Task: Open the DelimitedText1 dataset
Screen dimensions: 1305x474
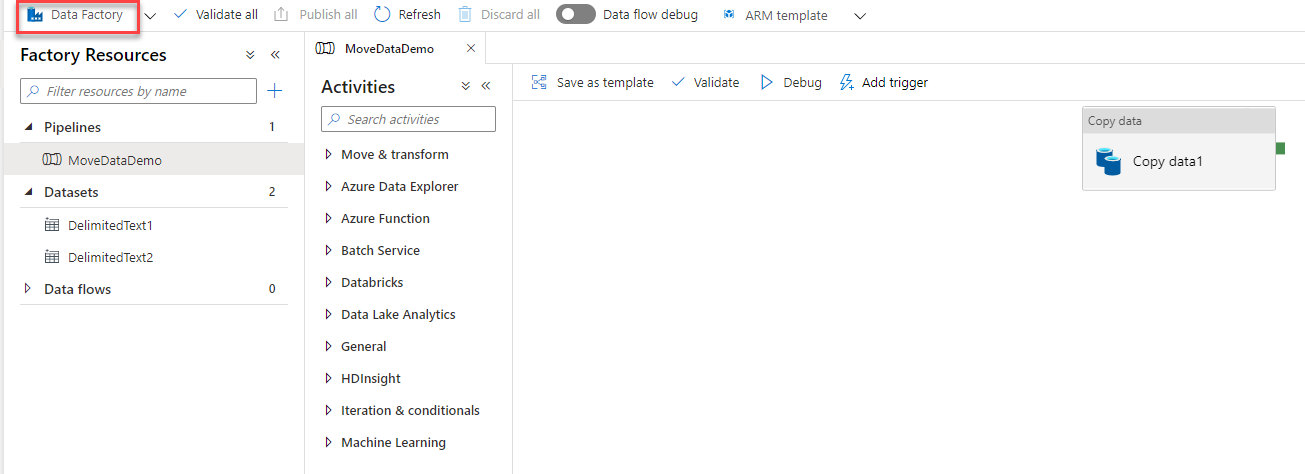Action: [x=110, y=225]
